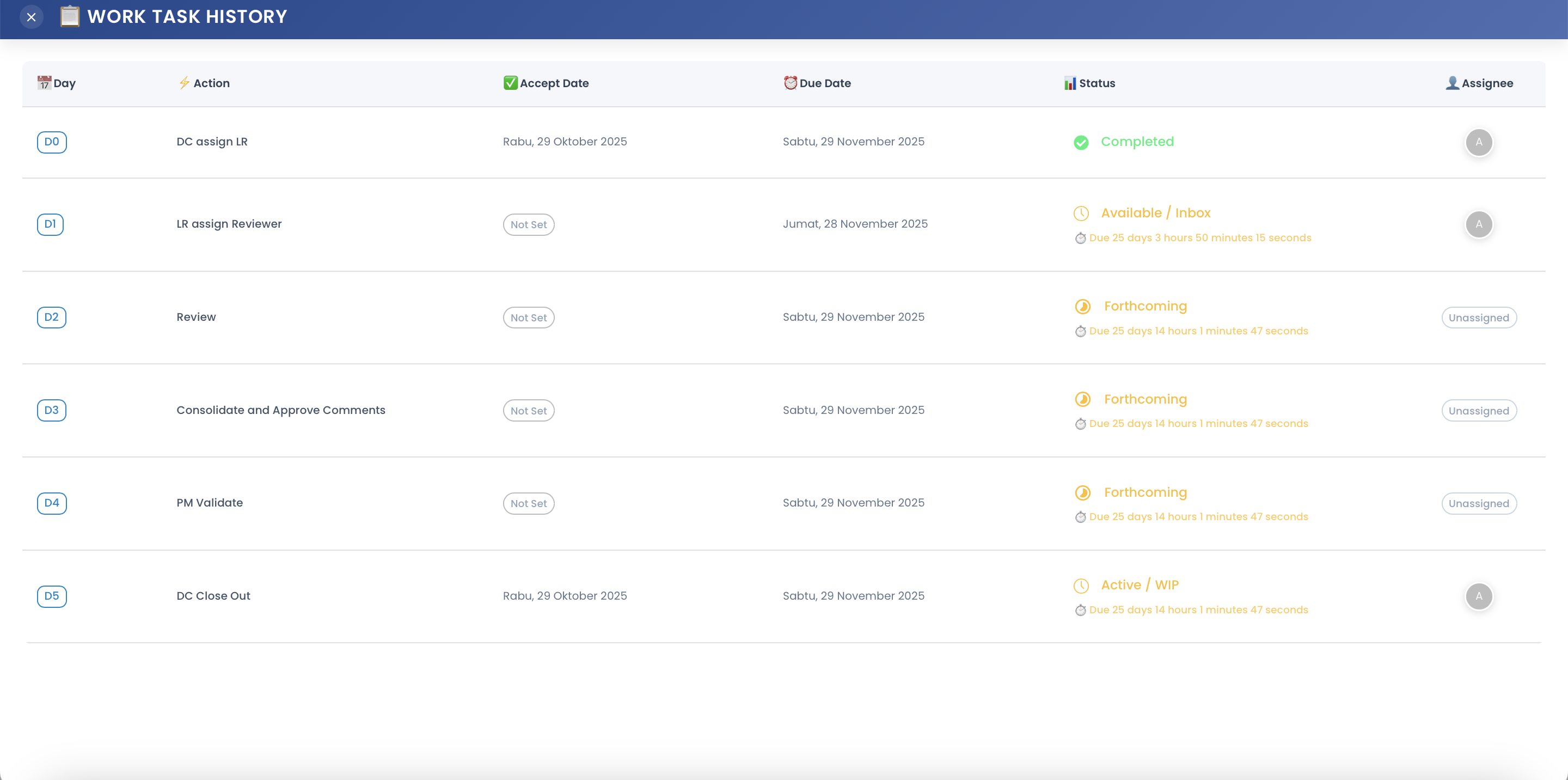This screenshot has height=780, width=1568.
Task: Click the clipboard icon beside Work Task History
Action: pyautogui.click(x=70, y=16)
